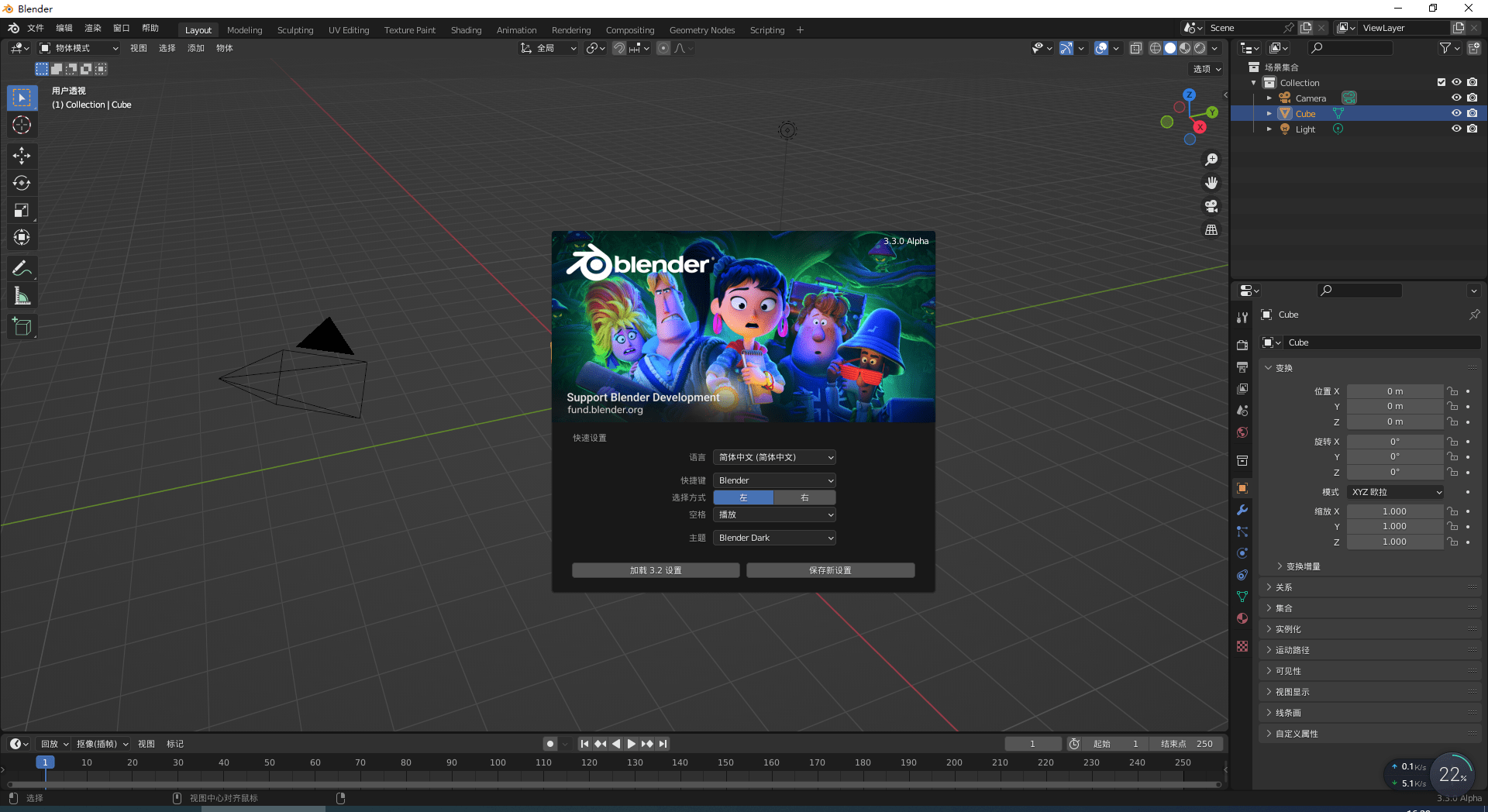This screenshot has height=812, width=1488.
Task: Click the current frame number field
Action: click(1033, 744)
